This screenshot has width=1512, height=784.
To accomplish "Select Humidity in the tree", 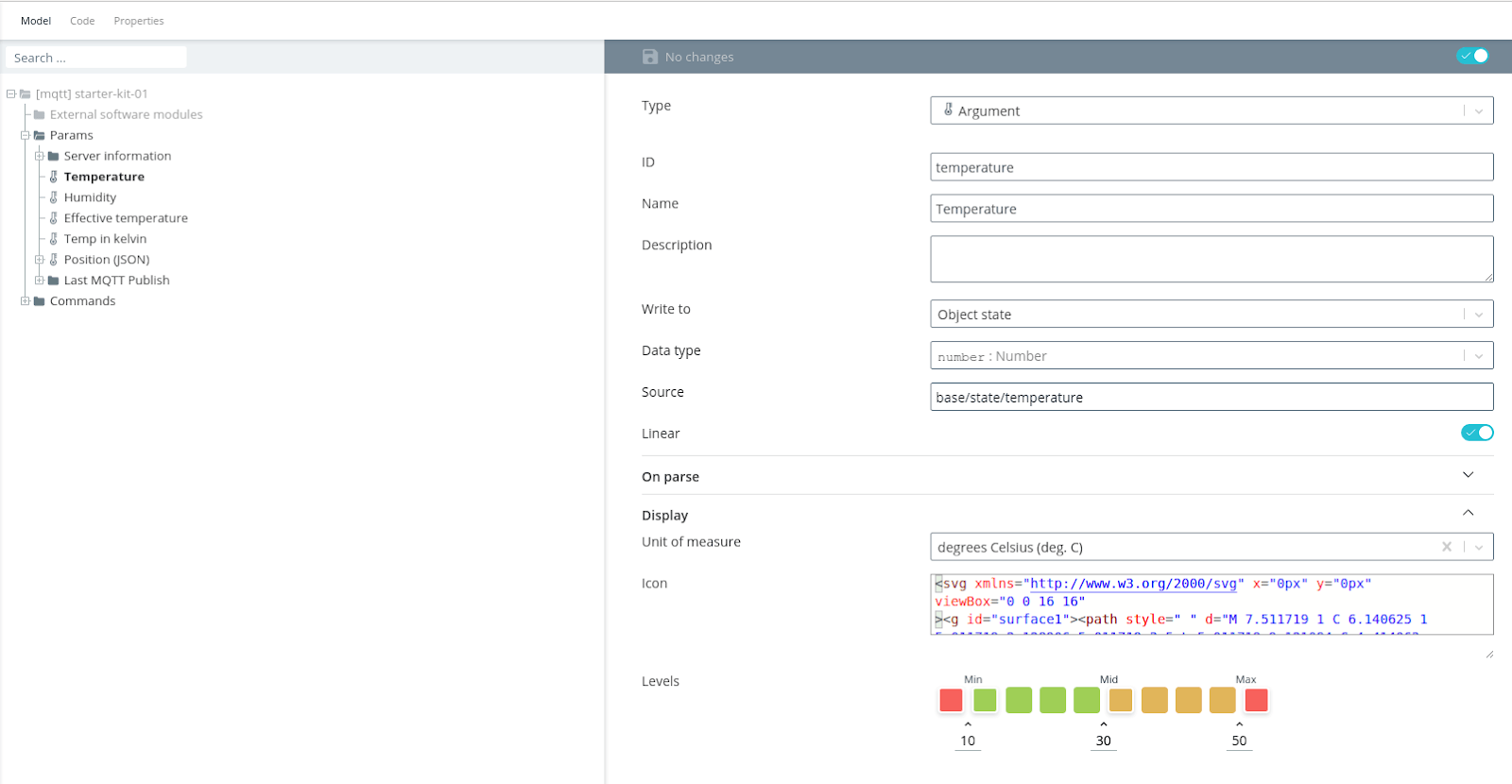I will pyautogui.click(x=91, y=197).
